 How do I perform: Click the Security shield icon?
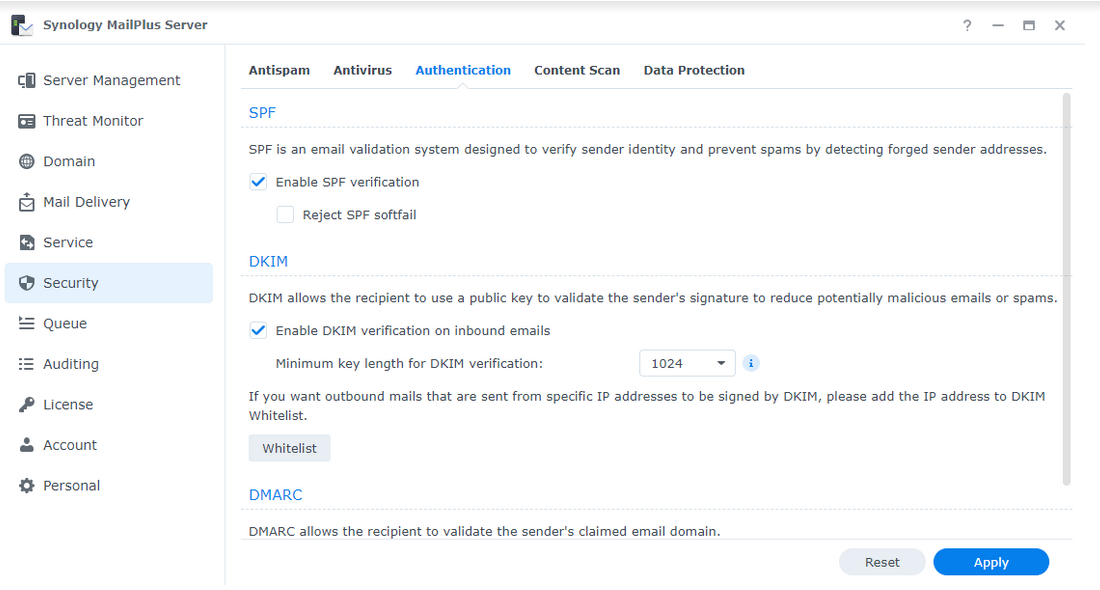[x=27, y=283]
